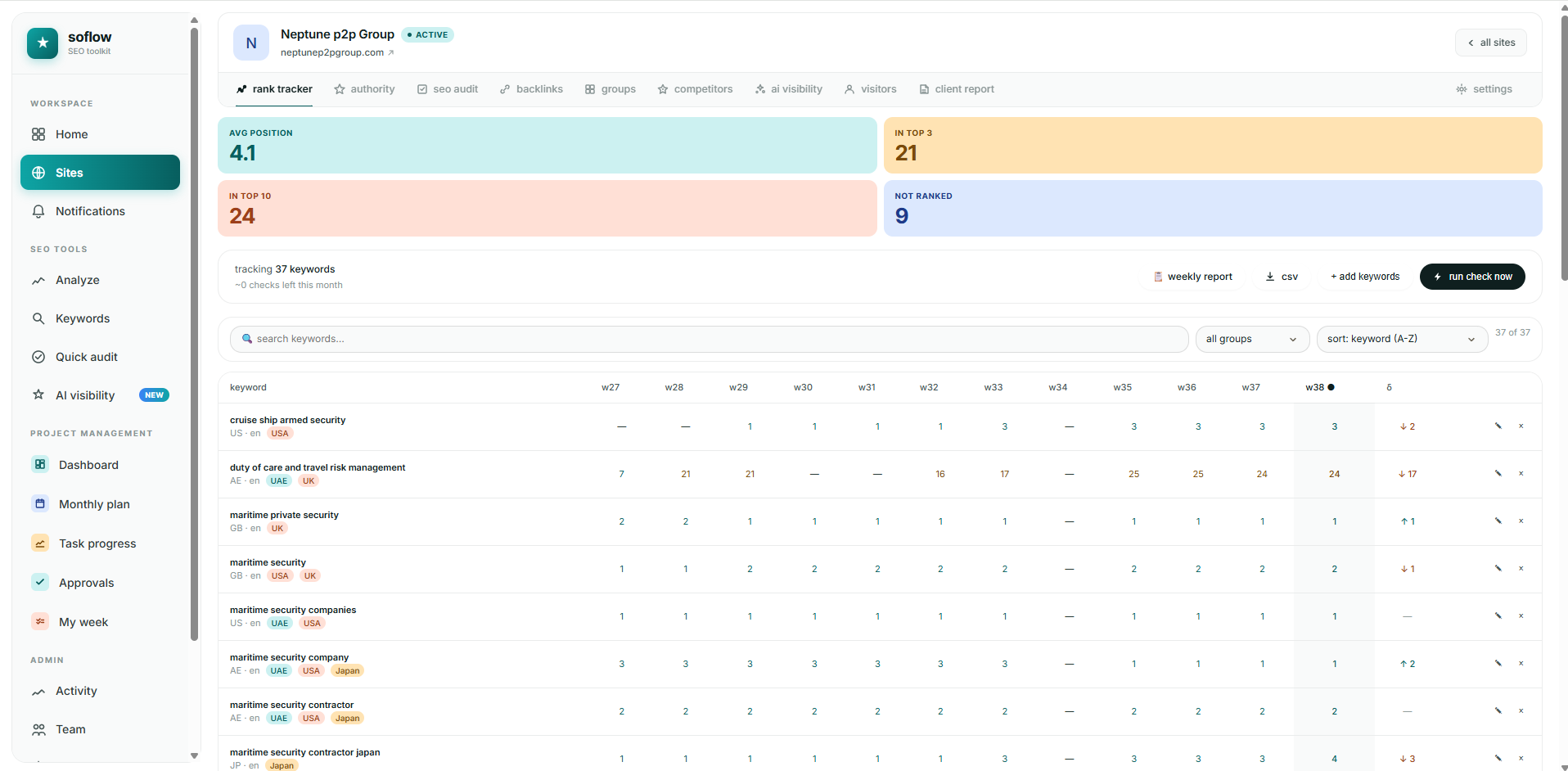Click the search keywords field
The height and width of the screenshot is (771, 1568).
[x=709, y=339]
